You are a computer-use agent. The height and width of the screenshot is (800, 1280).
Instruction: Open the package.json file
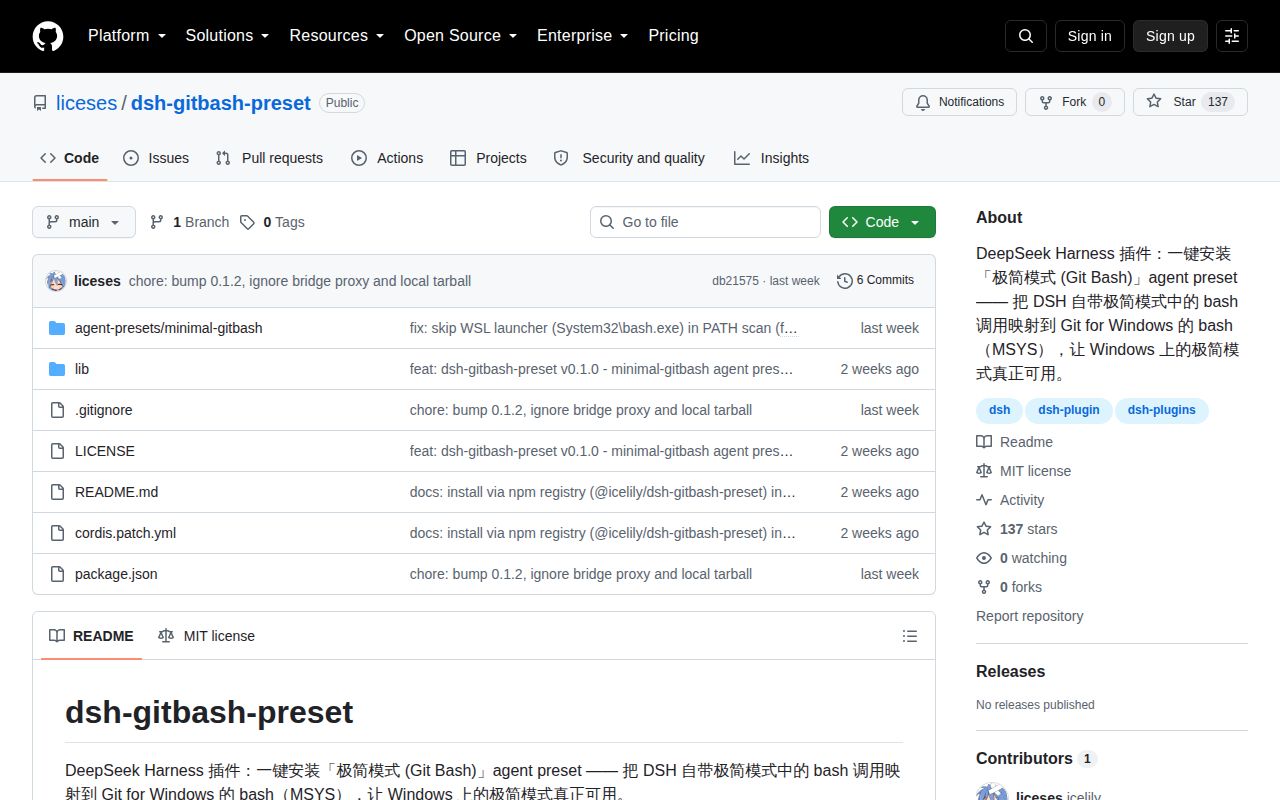[x=116, y=574]
